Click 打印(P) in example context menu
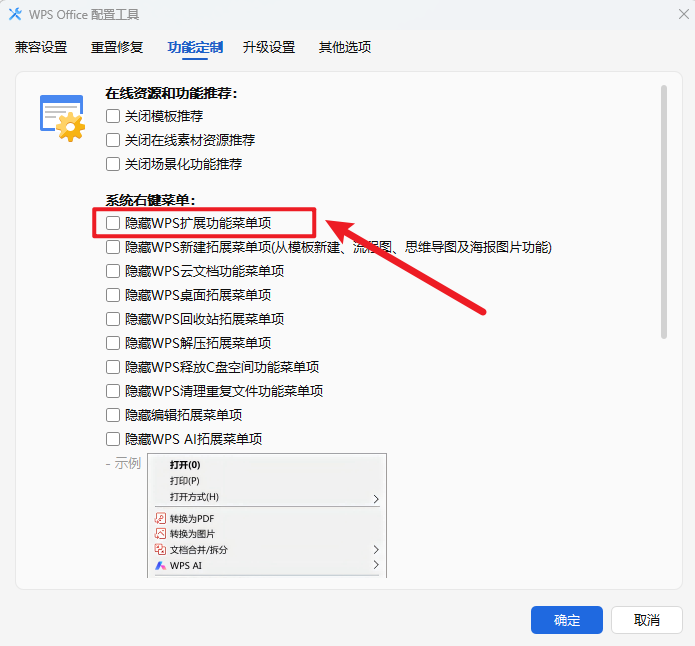Viewport: 695px width, 646px height. (184, 481)
